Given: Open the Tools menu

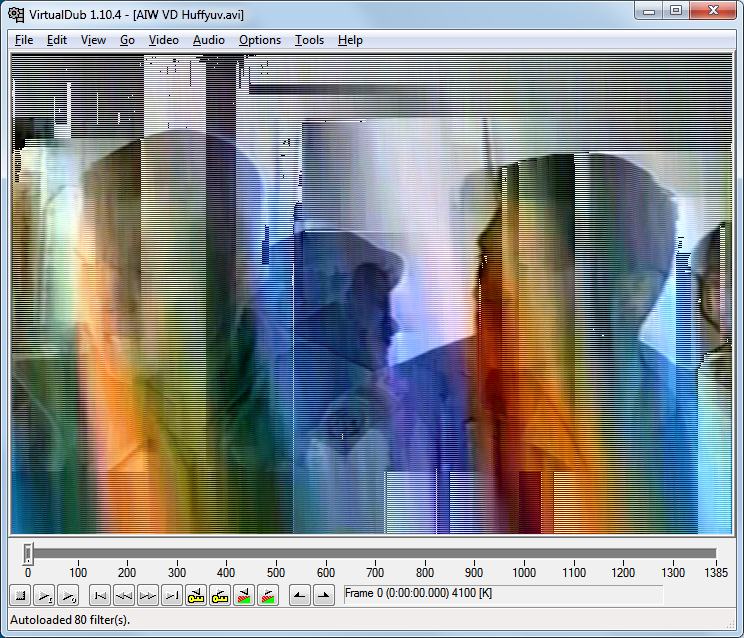Looking at the screenshot, I should [x=309, y=40].
